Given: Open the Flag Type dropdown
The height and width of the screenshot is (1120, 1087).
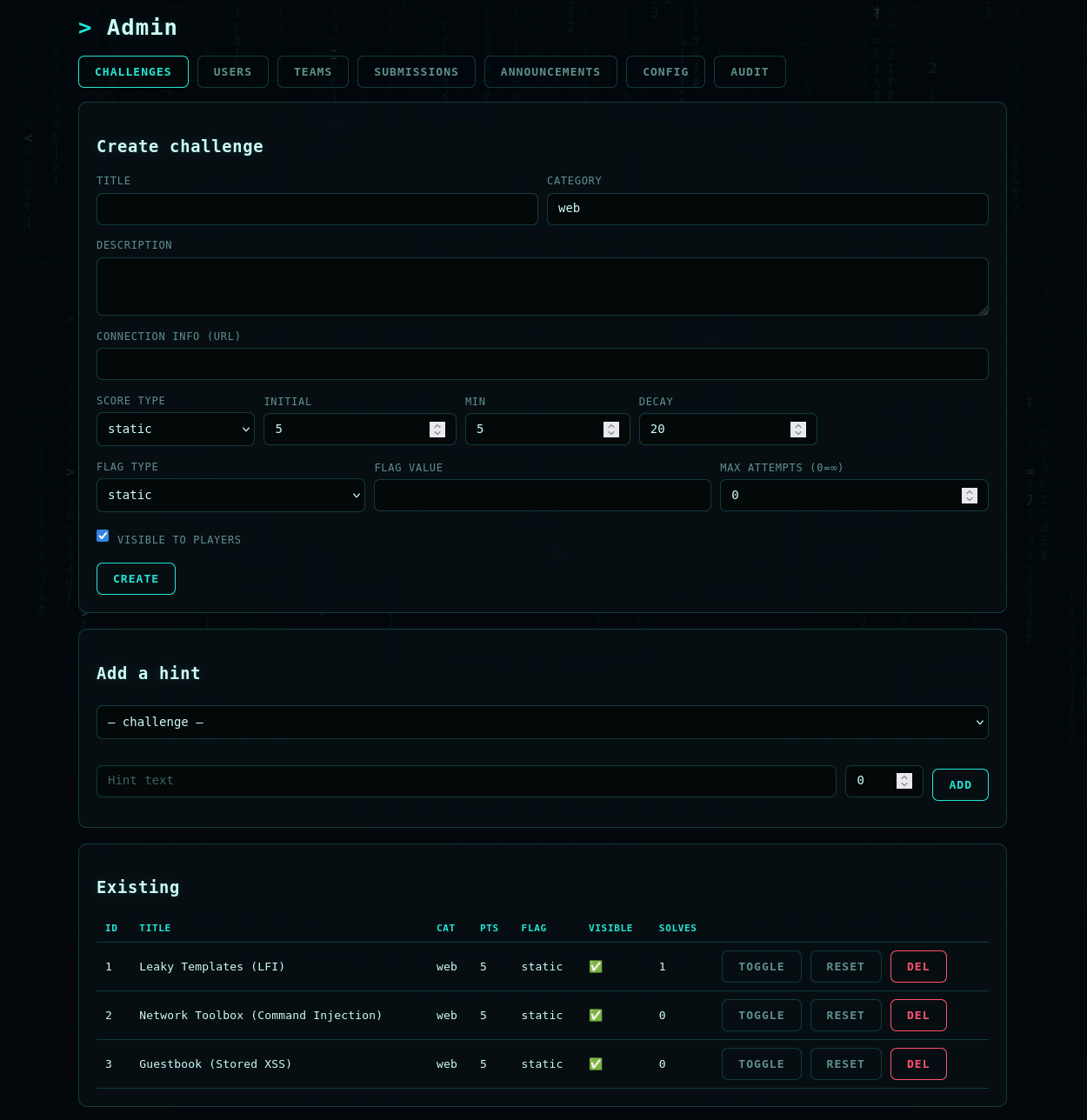Looking at the screenshot, I should coord(230,496).
